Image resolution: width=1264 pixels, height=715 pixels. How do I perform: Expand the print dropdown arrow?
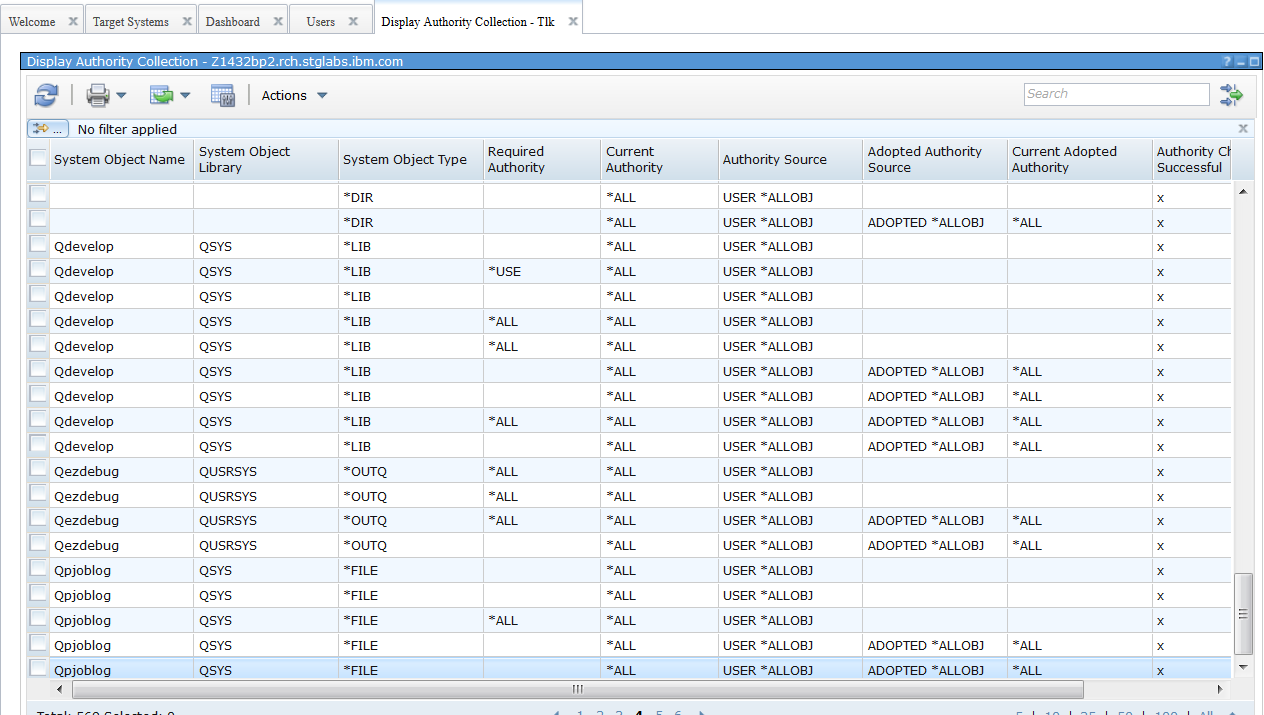click(121, 96)
